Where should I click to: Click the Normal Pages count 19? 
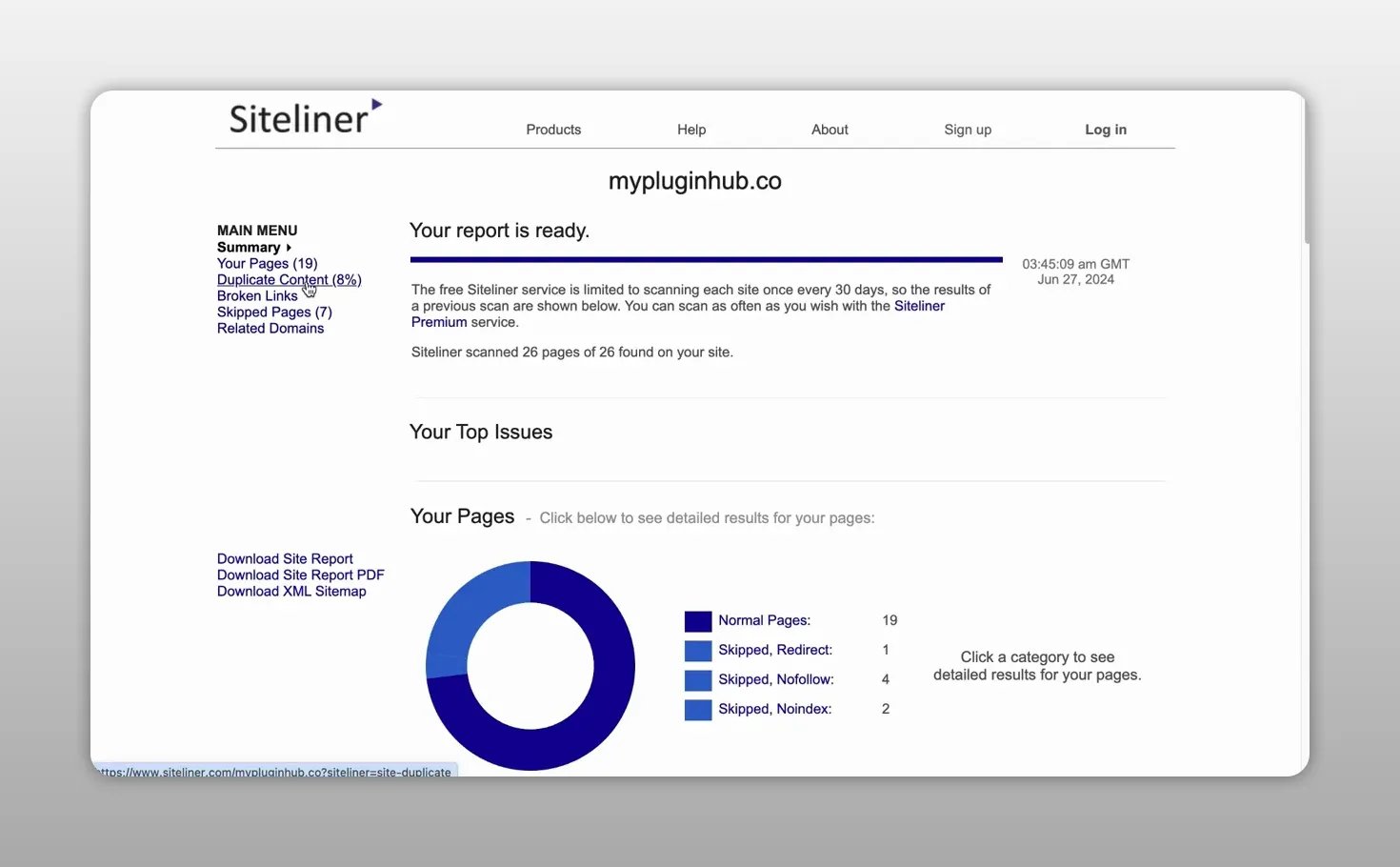(x=890, y=620)
